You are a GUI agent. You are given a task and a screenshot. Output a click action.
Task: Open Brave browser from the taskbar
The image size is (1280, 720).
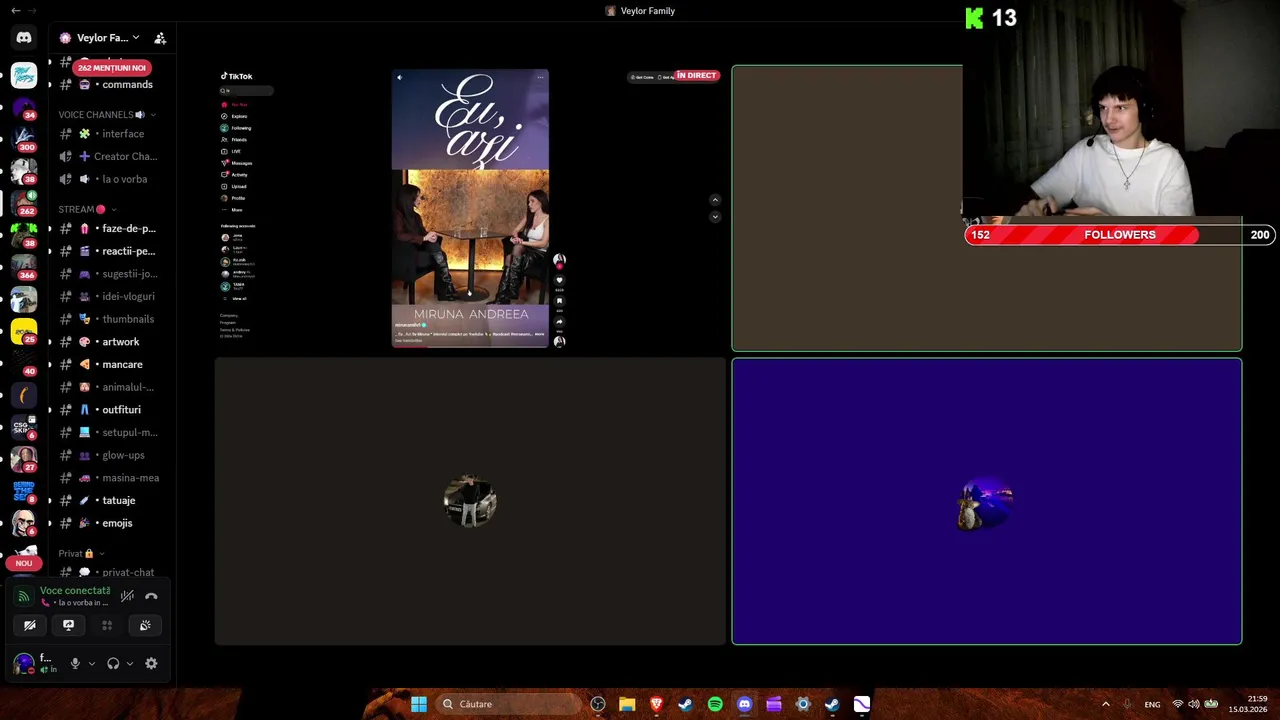click(657, 704)
